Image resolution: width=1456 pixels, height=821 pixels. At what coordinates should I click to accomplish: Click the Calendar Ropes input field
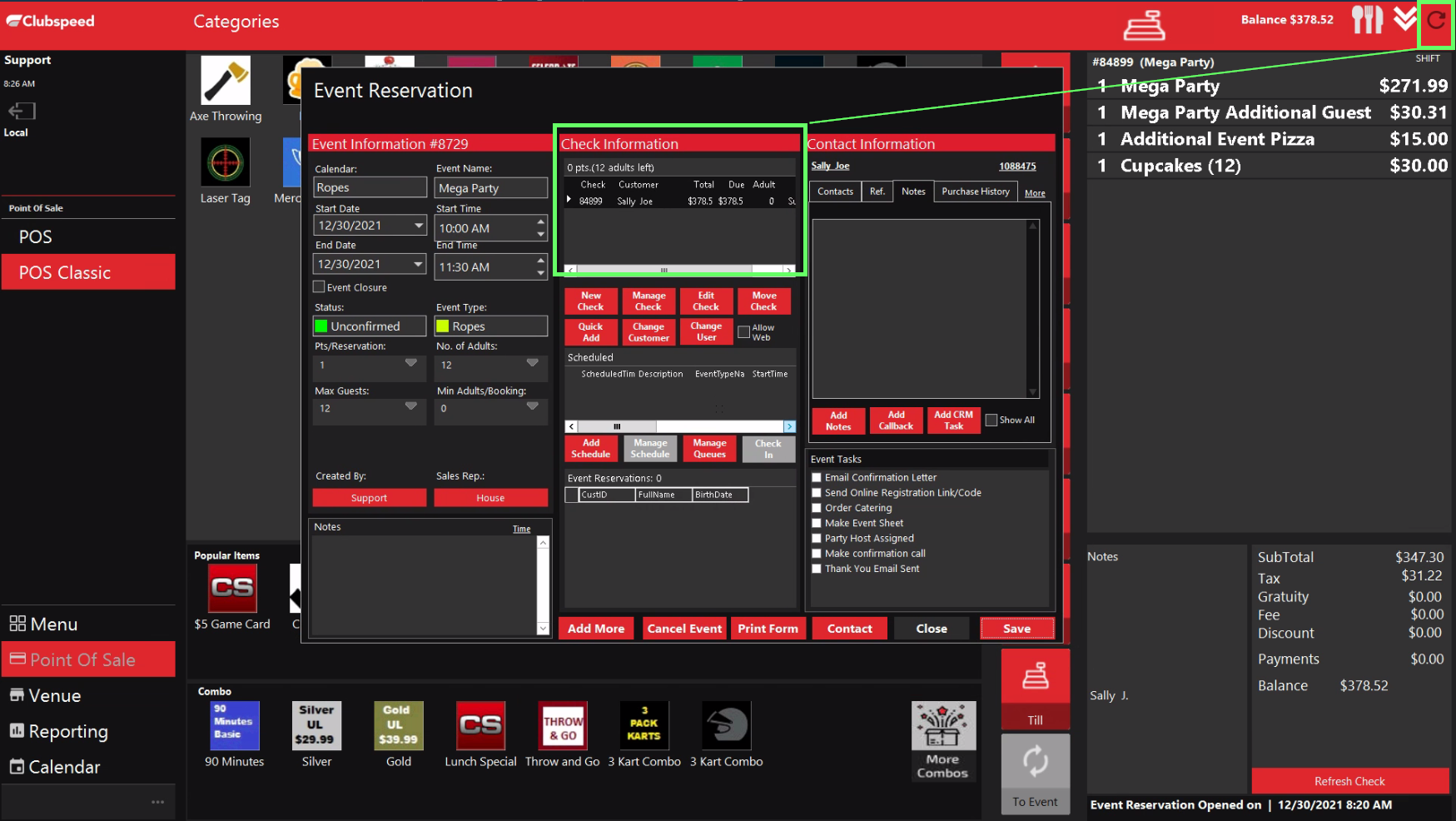370,187
